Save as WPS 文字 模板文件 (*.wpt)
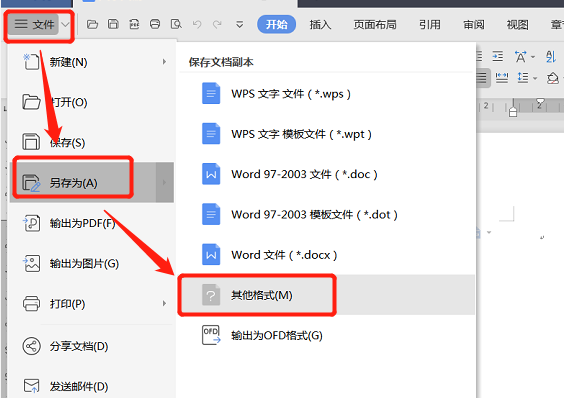 (327, 134)
